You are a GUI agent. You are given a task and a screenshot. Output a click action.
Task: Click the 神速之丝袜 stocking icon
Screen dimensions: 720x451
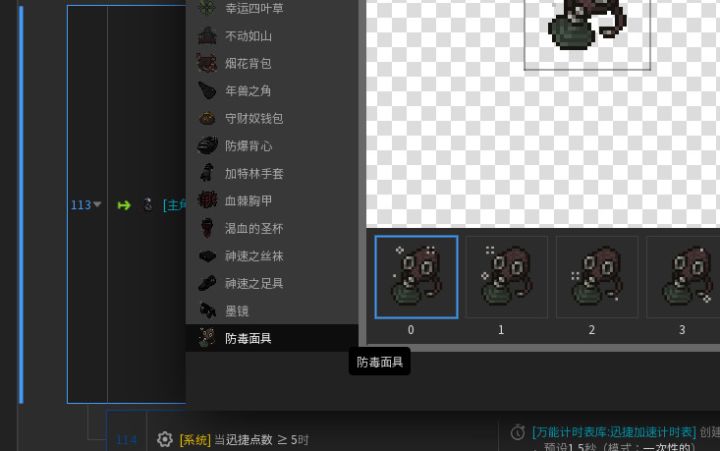click(x=208, y=256)
